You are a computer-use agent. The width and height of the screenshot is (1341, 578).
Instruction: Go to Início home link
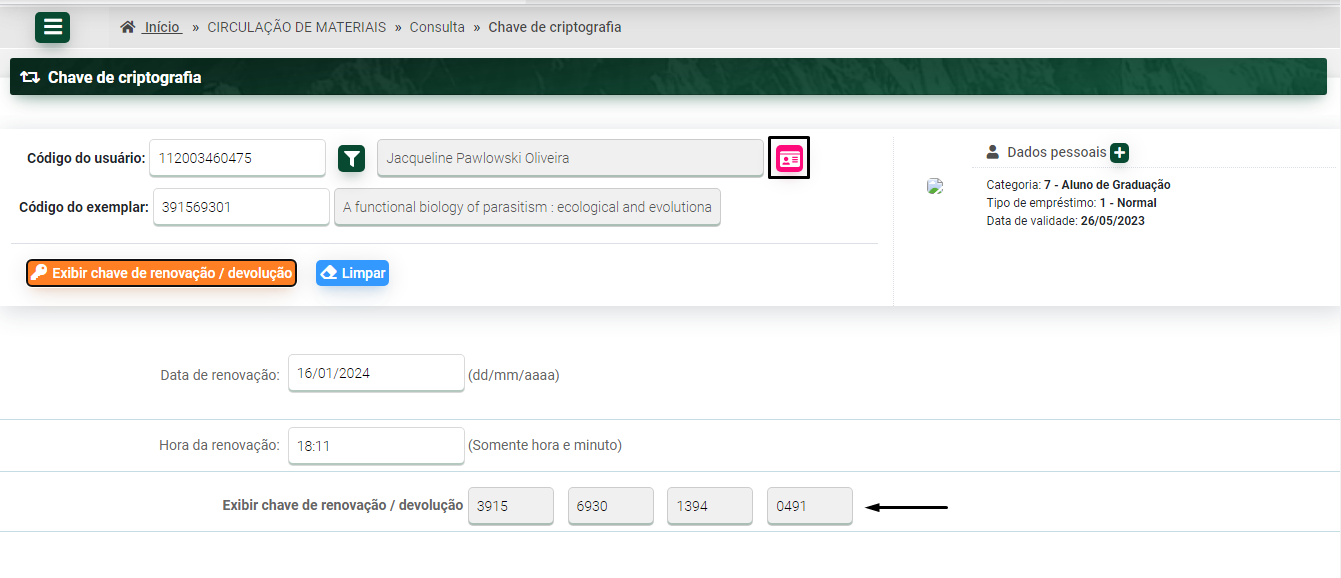click(x=160, y=27)
